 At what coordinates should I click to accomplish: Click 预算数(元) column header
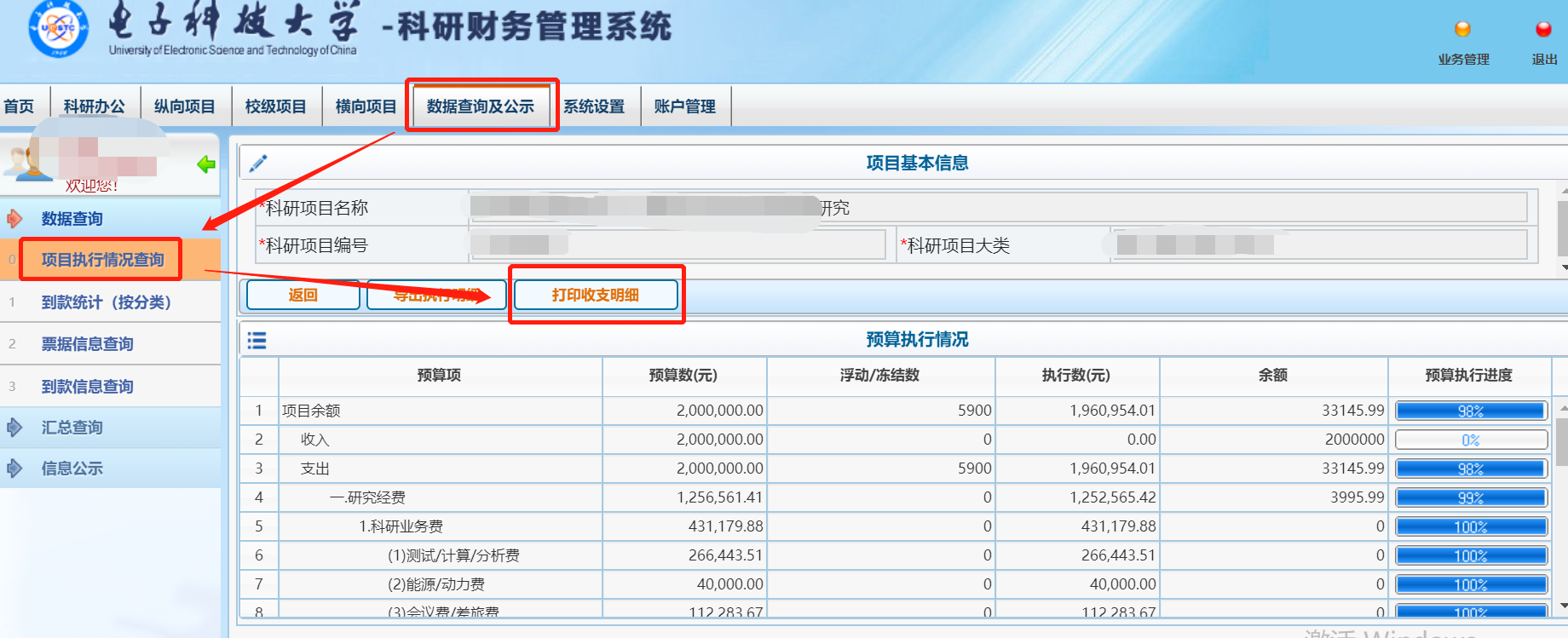click(683, 376)
